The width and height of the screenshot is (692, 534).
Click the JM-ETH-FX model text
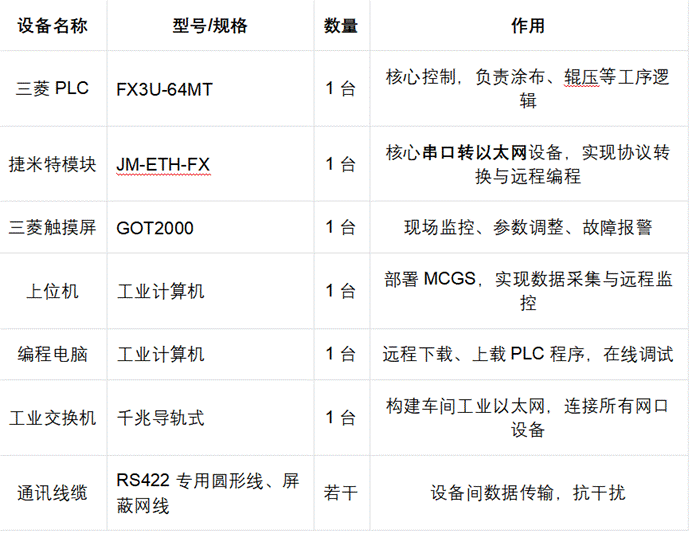163,165
